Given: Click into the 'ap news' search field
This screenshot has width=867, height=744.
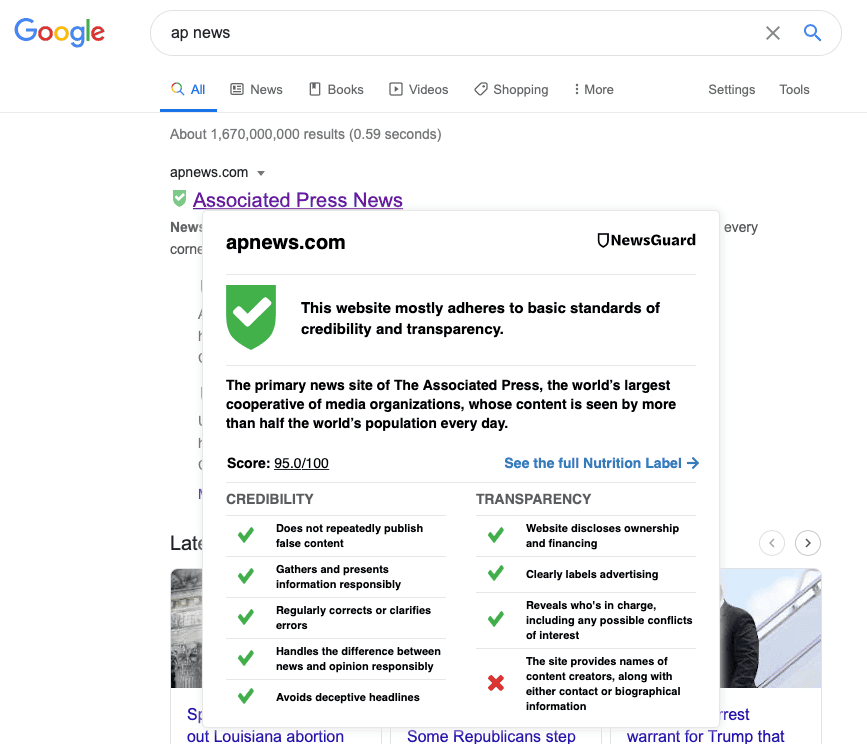Looking at the screenshot, I should 450,33.
